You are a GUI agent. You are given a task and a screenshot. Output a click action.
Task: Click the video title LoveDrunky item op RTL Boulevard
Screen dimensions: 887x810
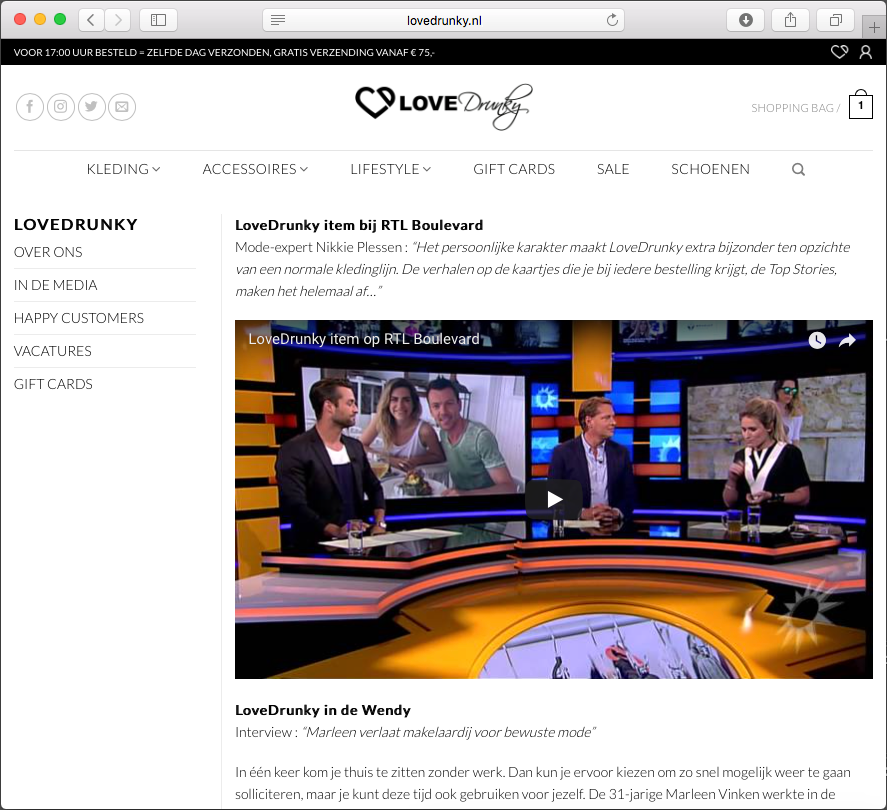tap(364, 339)
